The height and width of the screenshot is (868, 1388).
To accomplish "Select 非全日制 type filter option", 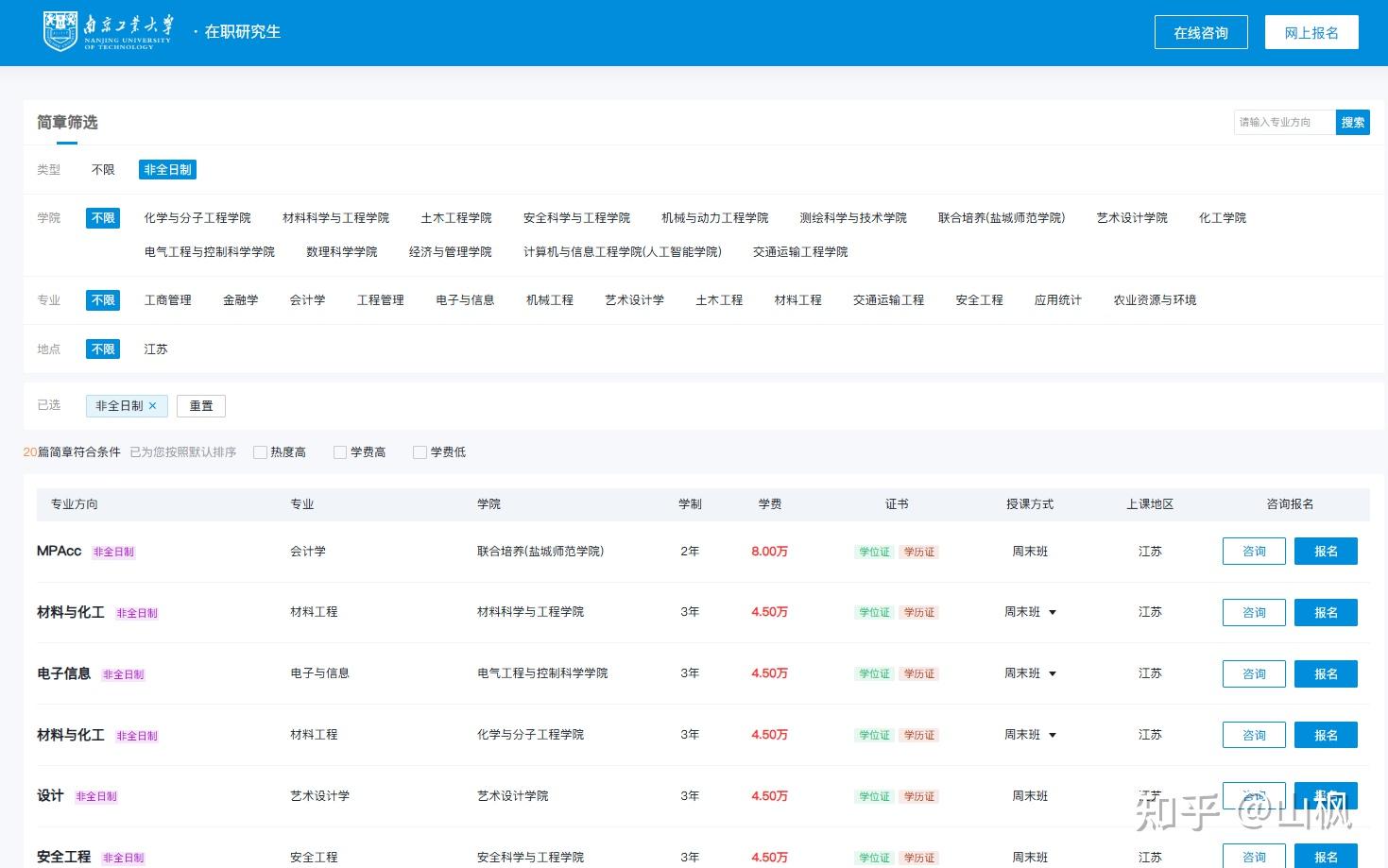I will click(x=167, y=170).
